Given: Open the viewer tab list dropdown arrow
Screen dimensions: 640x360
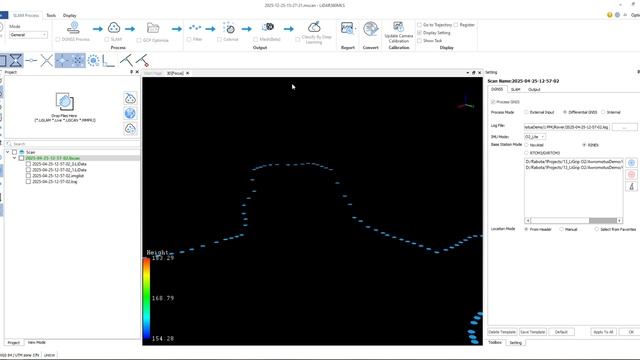Looking at the screenshot, I should pyautogui.click(x=467, y=73).
